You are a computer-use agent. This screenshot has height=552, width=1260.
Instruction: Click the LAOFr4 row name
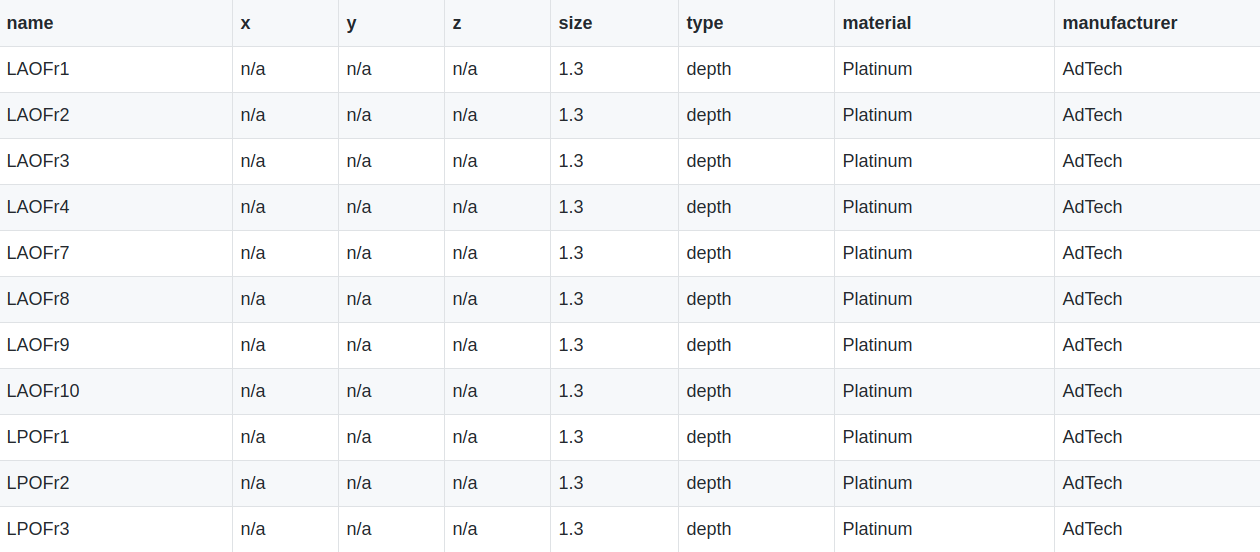tap(38, 207)
